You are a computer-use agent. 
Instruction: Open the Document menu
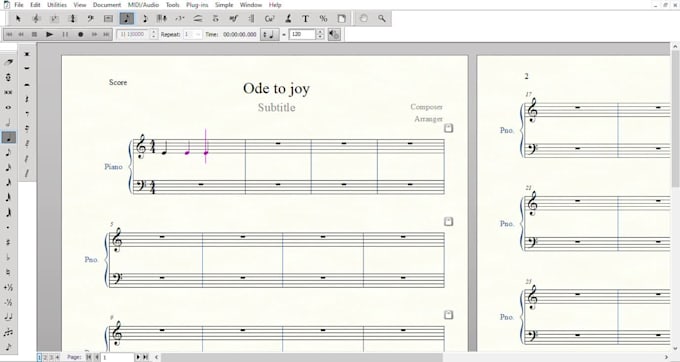[107, 5]
